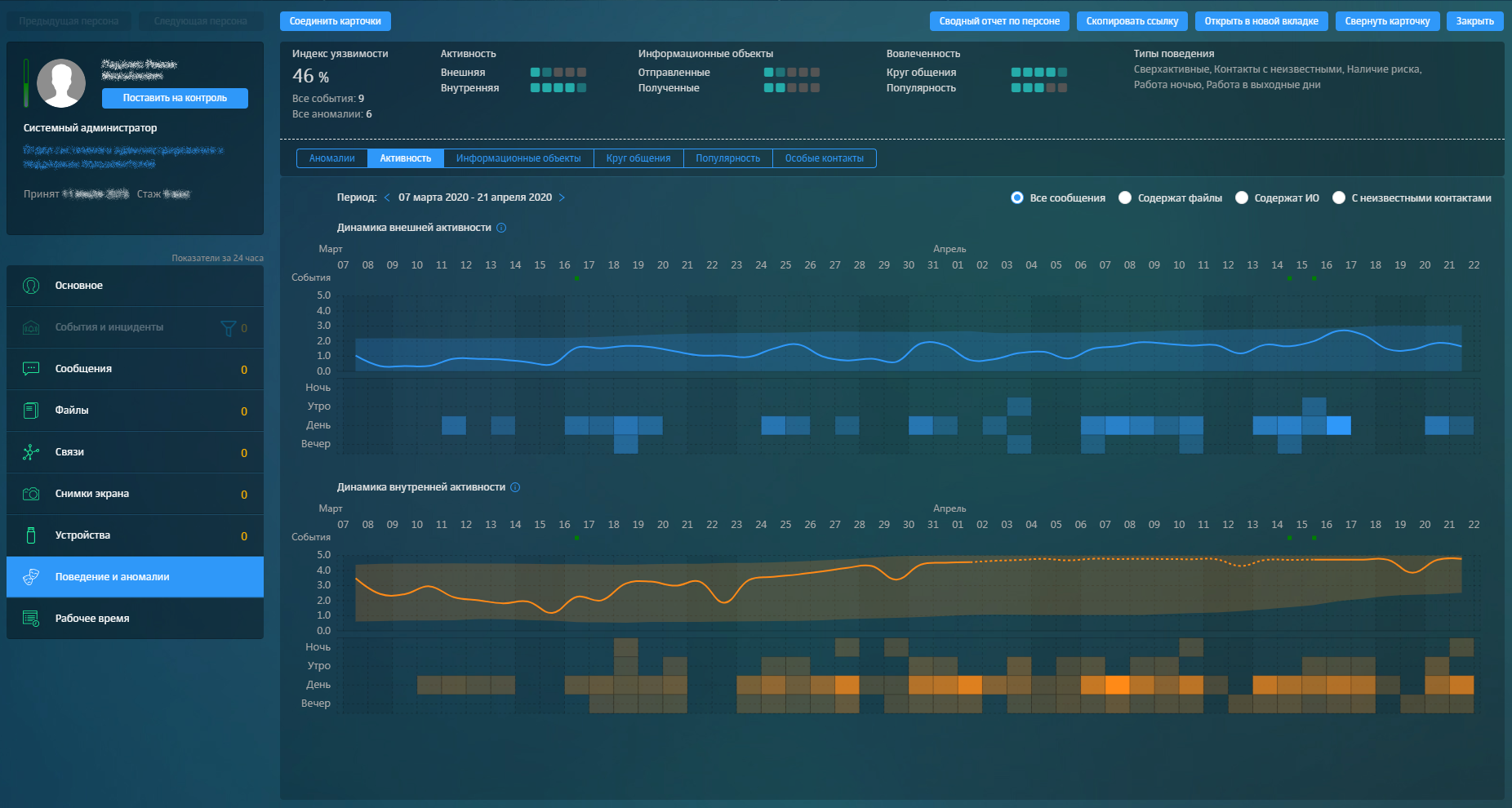Open the Рабочее время schedule icon
1512x808 pixels.
[x=31, y=619]
